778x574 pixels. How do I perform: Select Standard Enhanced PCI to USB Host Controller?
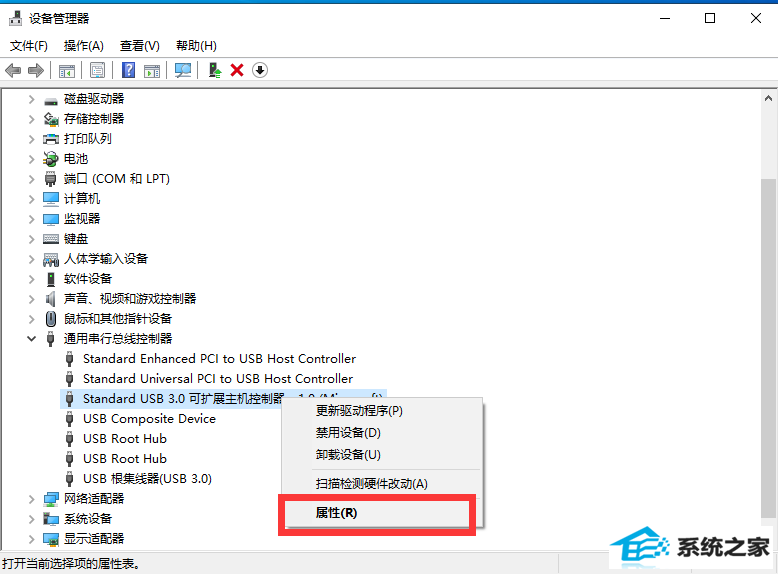click(219, 359)
